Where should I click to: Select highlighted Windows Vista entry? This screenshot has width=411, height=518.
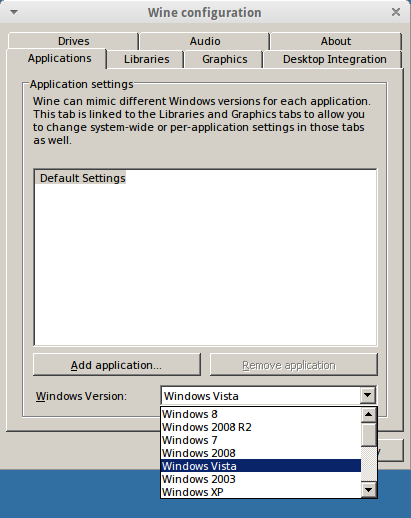[x=261, y=466]
